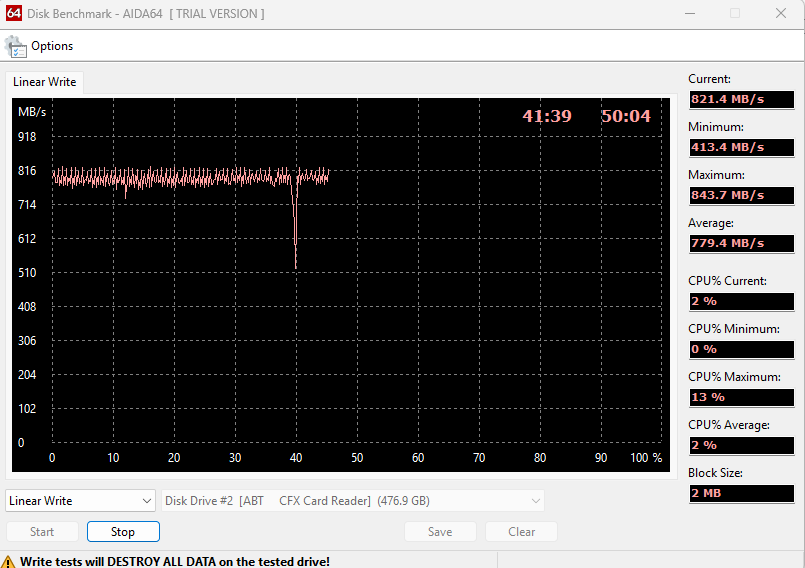This screenshot has width=805, height=568.
Task: Click the Save button
Action: pos(440,532)
